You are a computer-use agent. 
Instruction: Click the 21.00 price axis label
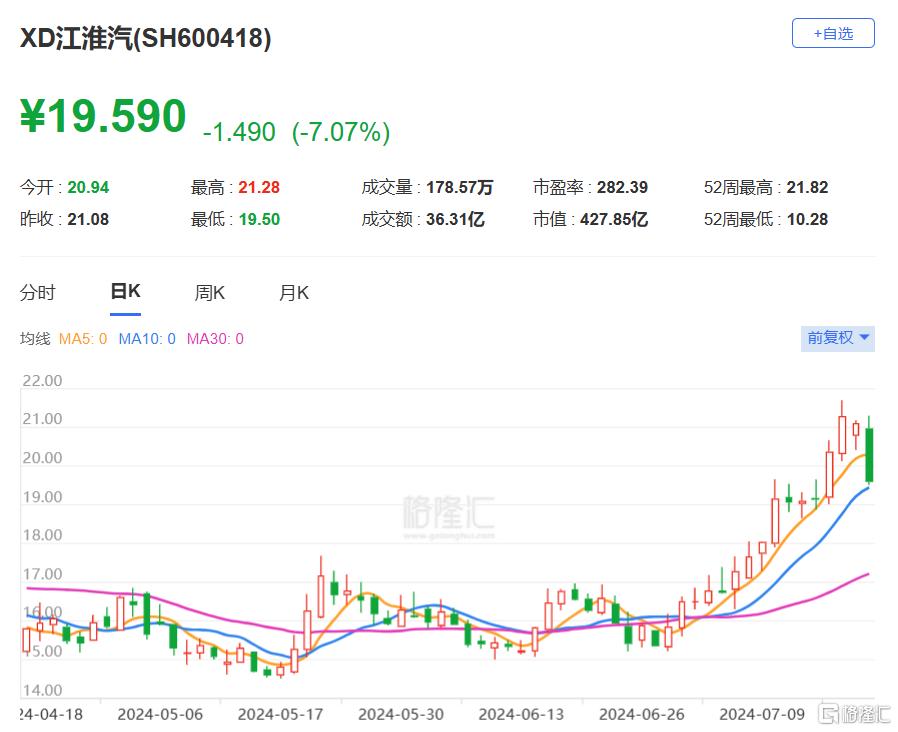click(x=42, y=419)
